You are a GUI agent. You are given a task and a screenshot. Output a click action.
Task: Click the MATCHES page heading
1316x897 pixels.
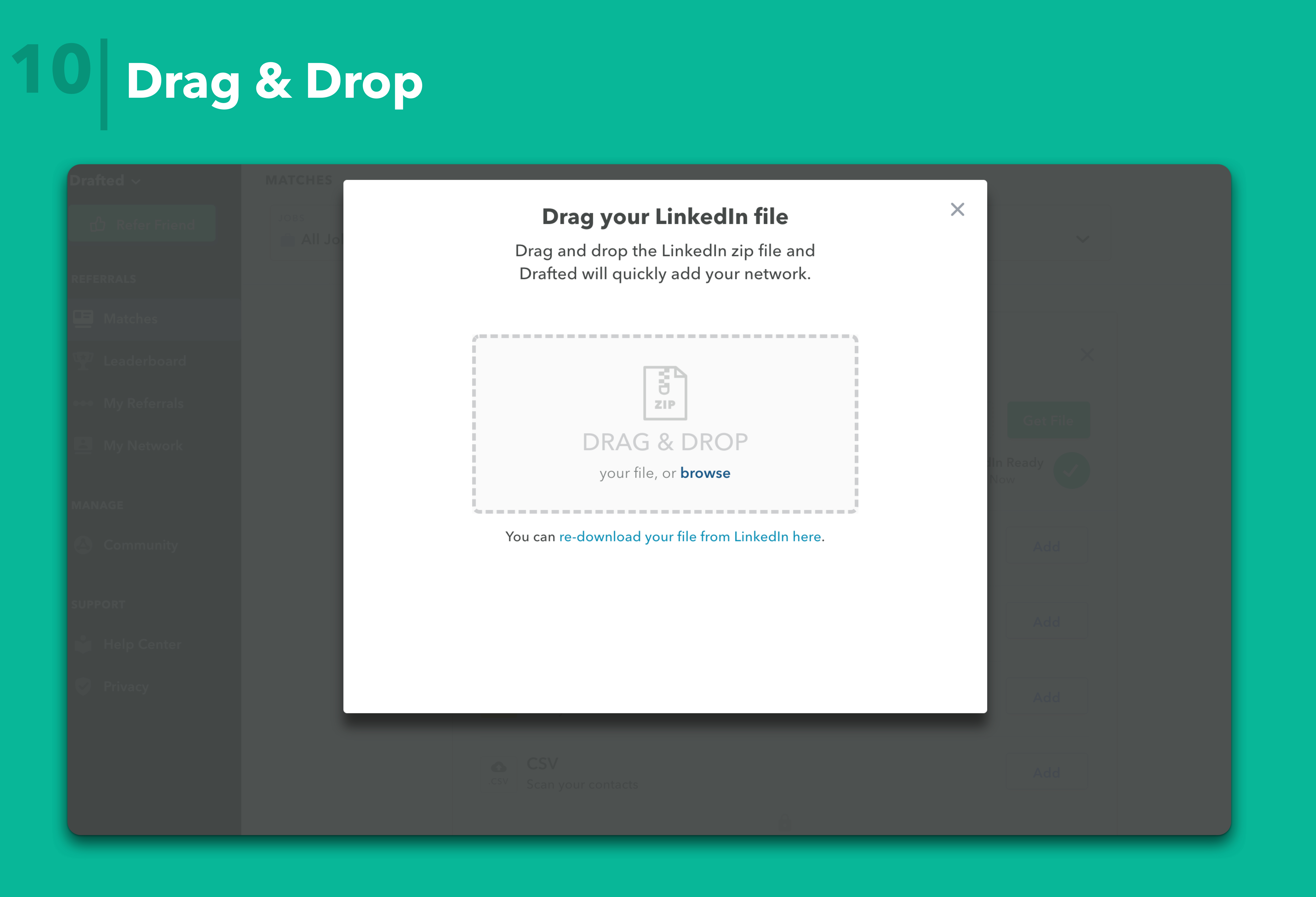[299, 180]
